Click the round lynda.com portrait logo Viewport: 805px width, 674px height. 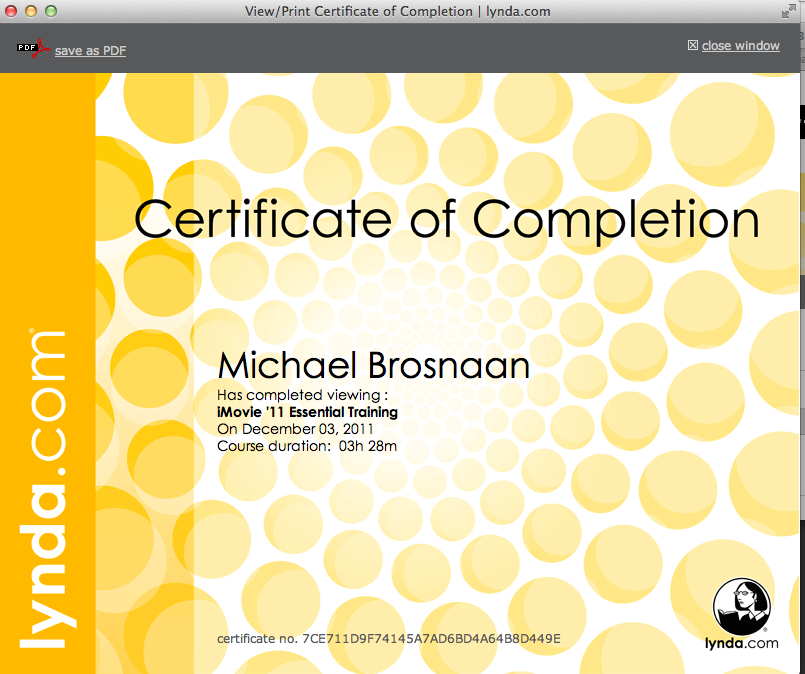tap(741, 607)
